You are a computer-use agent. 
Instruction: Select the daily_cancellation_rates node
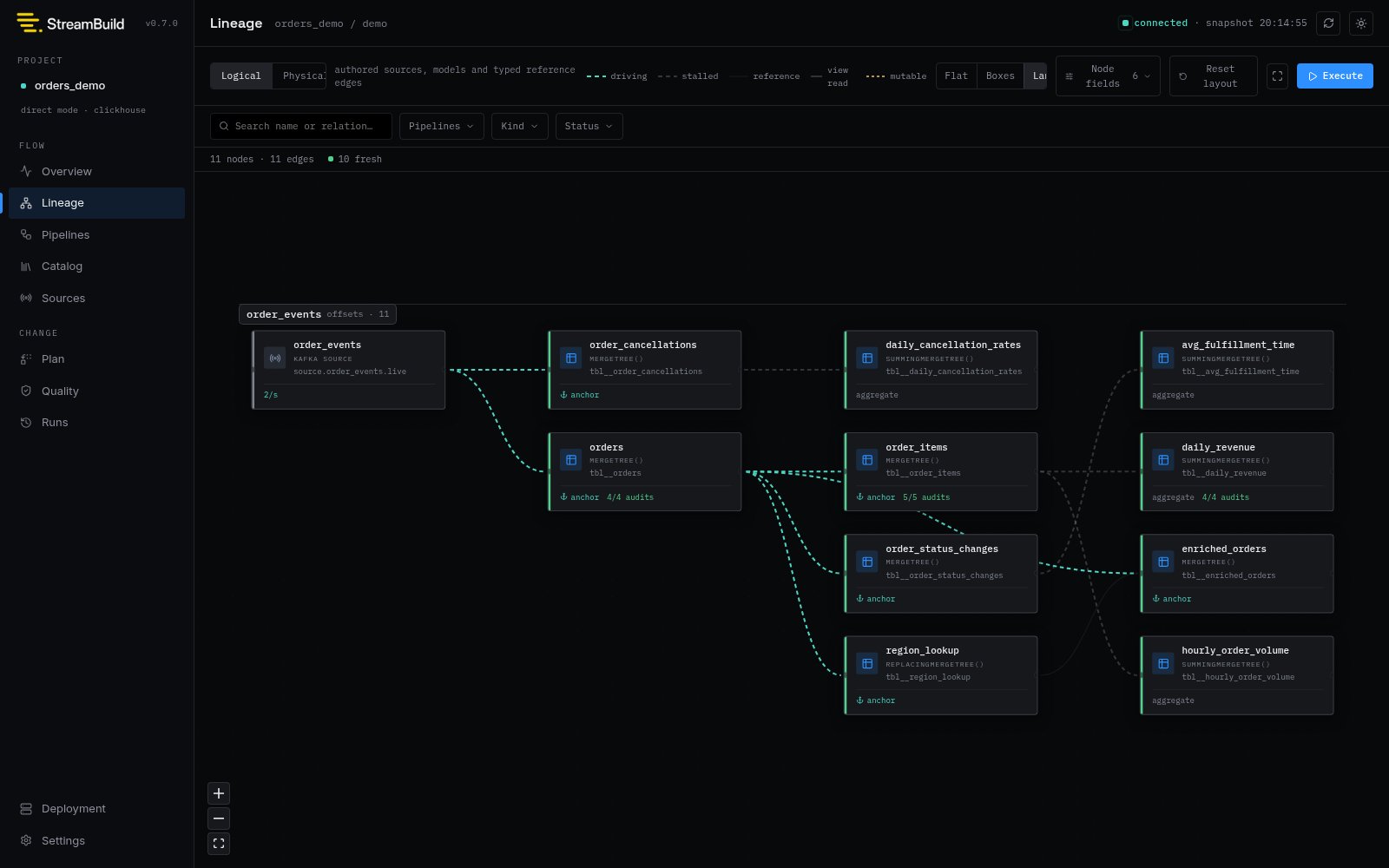(x=941, y=370)
